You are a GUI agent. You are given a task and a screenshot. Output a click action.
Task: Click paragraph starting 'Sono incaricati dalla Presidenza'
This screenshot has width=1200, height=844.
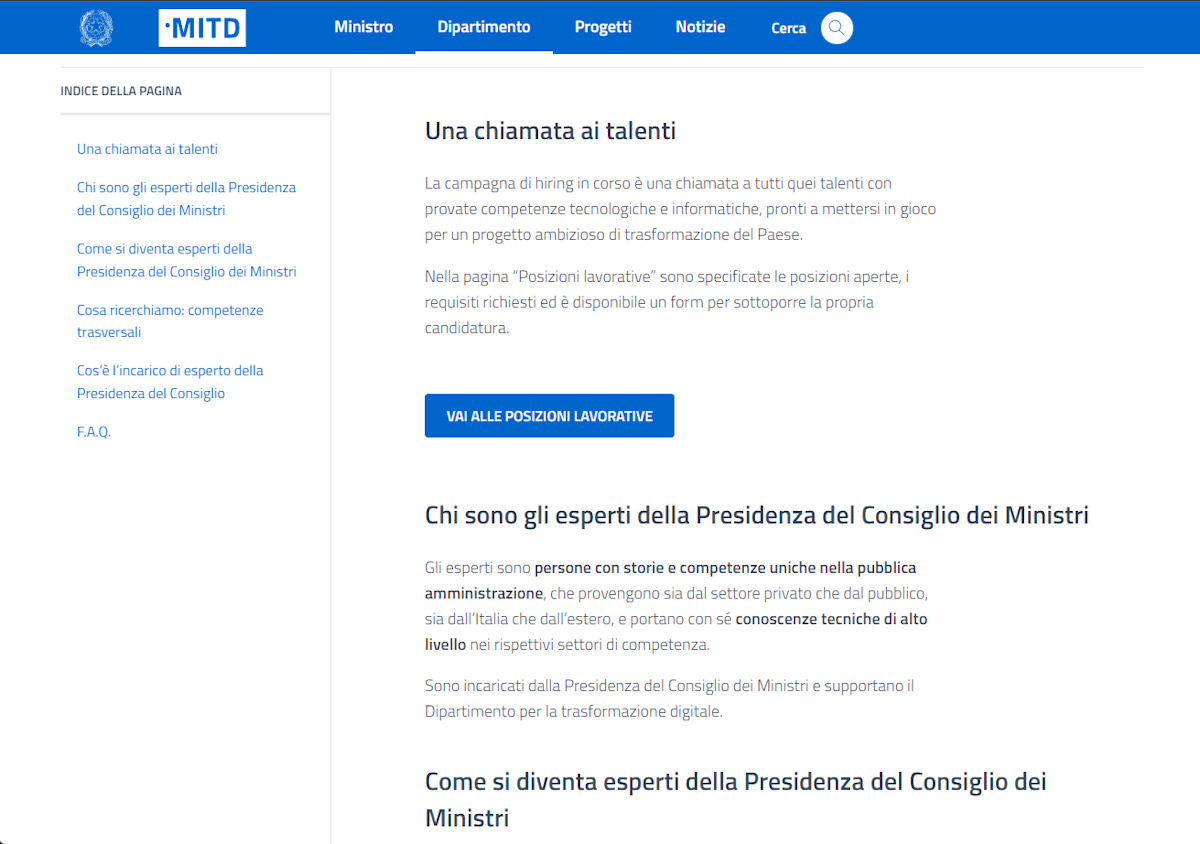coord(669,699)
